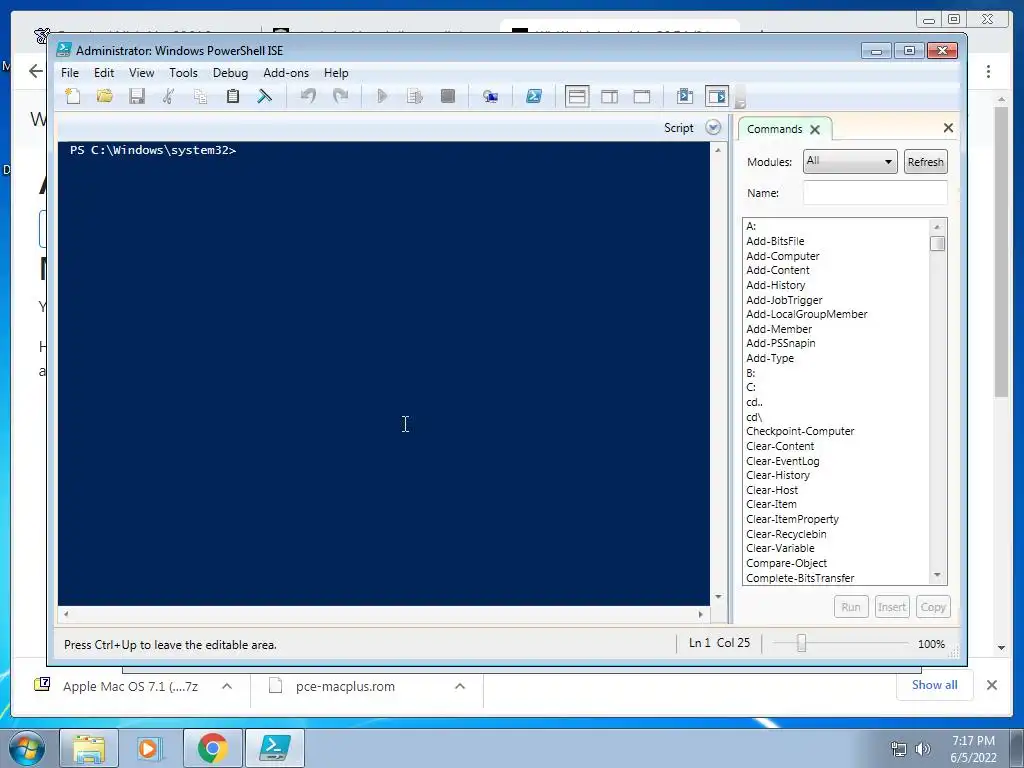Screen dimensions: 1024x768
Task: Click the Run Selection icon
Action: point(415,97)
